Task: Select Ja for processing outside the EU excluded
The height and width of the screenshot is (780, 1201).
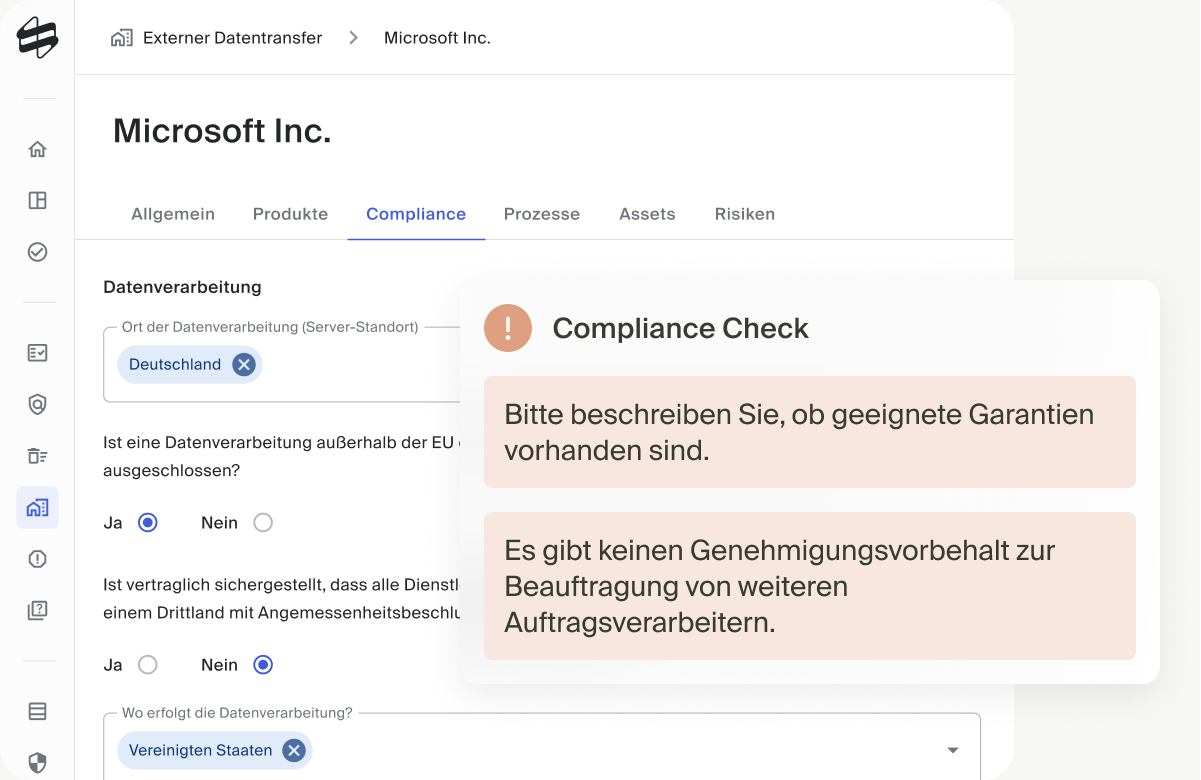Action: pyautogui.click(x=148, y=522)
